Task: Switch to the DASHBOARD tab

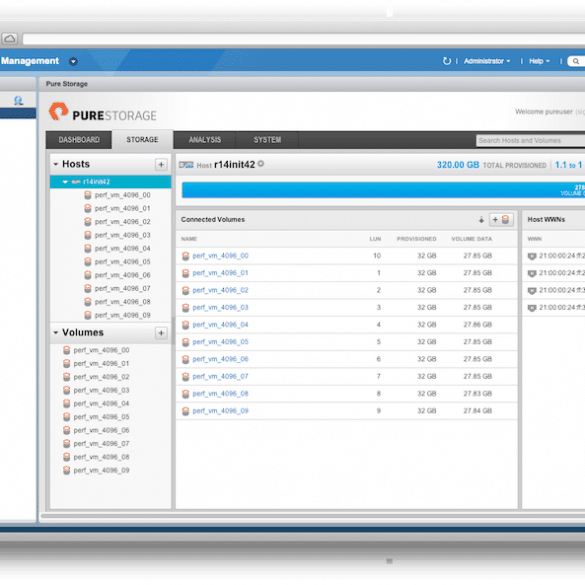Action: tap(79, 140)
